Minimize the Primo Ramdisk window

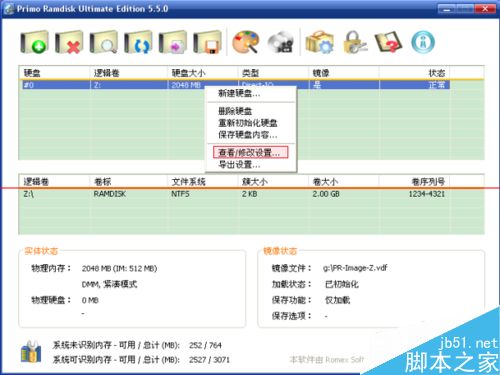(447, 9)
